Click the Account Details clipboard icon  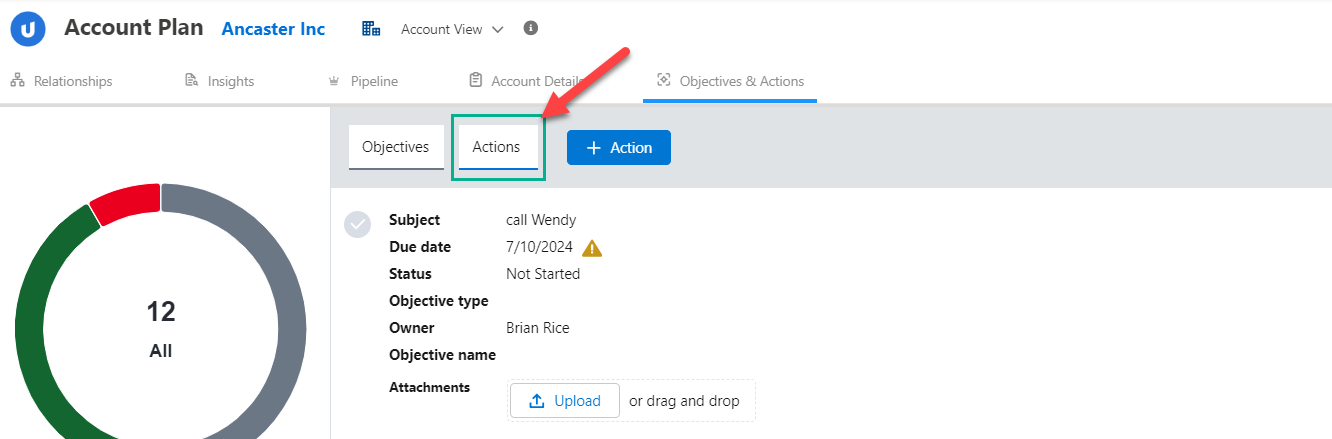tap(475, 81)
